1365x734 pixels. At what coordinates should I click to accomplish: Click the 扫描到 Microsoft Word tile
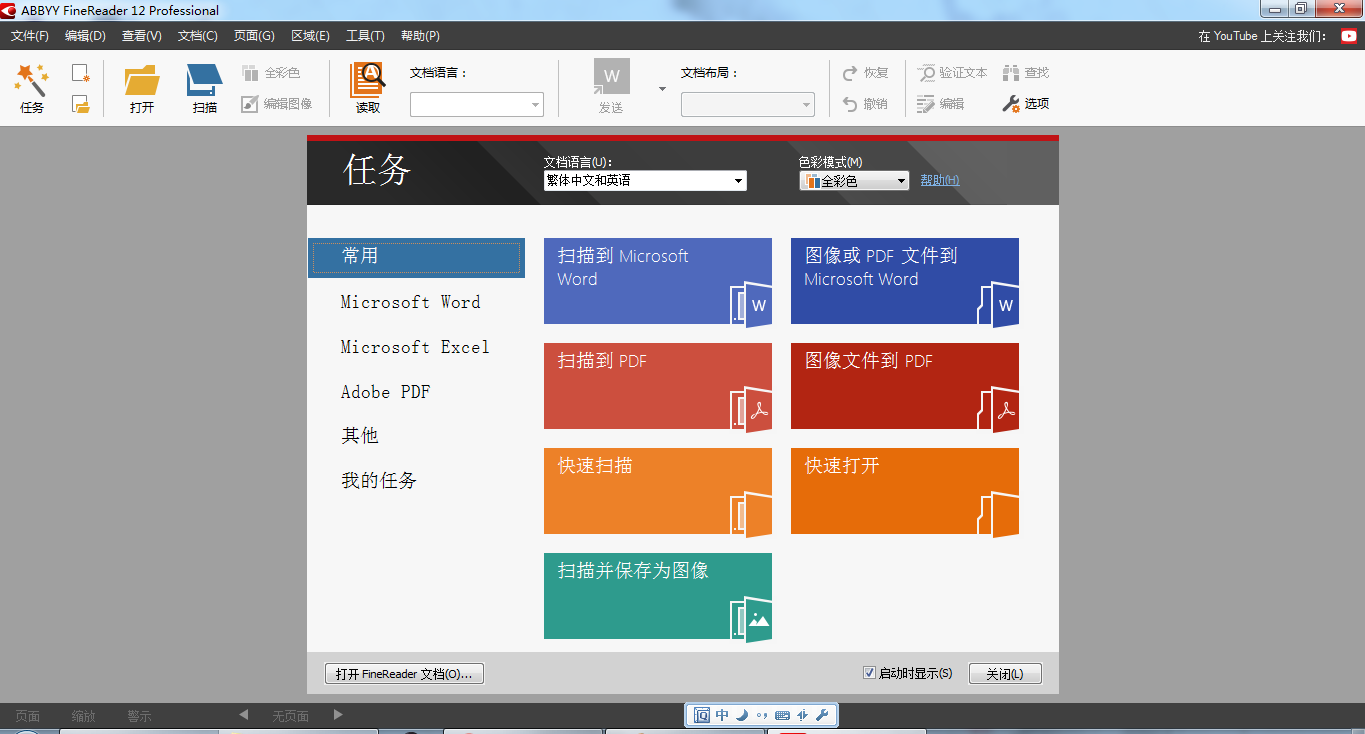(658, 281)
